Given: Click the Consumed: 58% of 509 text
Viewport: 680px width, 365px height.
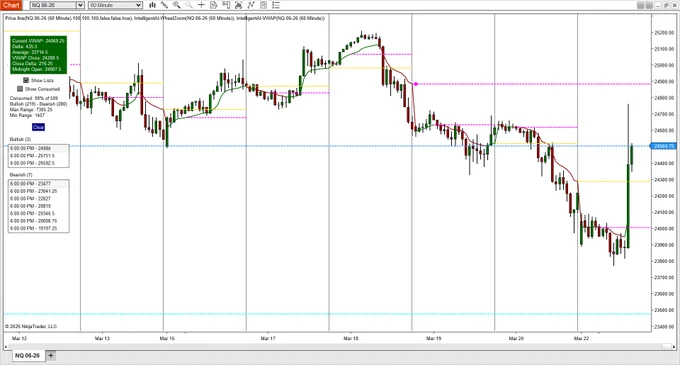Looking at the screenshot, I should [x=33, y=98].
